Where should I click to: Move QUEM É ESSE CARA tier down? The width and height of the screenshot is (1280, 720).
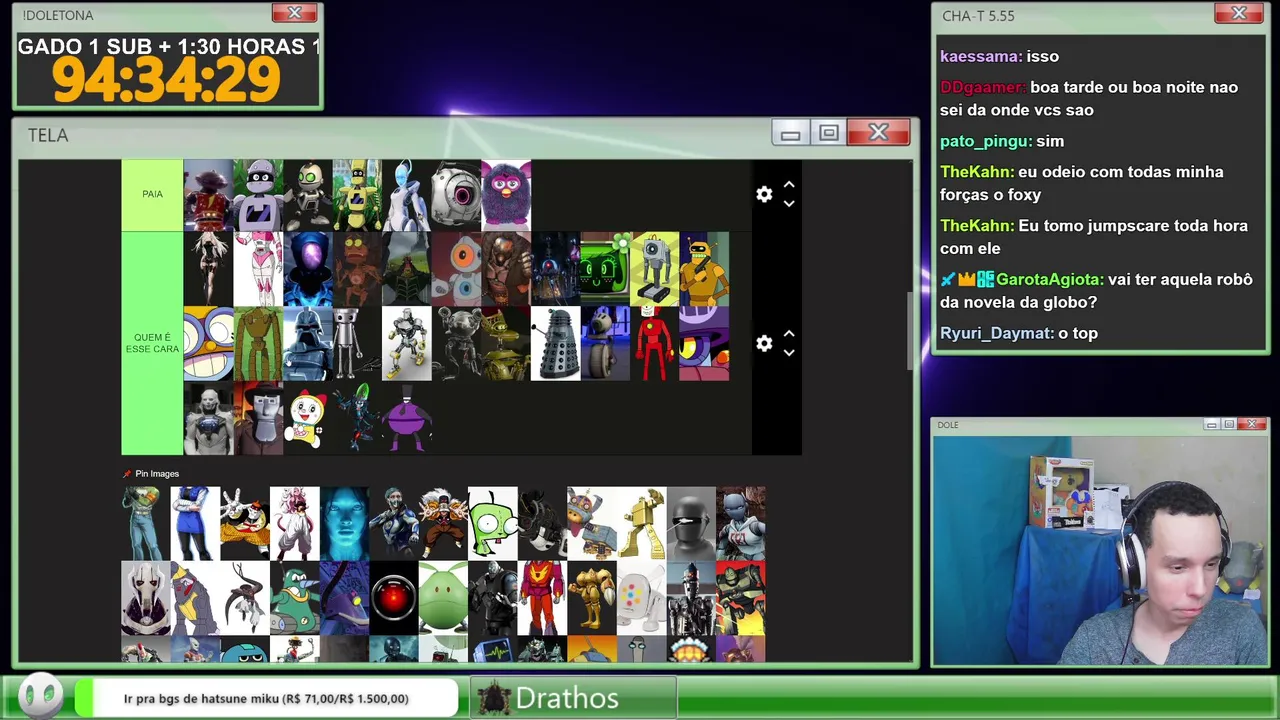(789, 352)
